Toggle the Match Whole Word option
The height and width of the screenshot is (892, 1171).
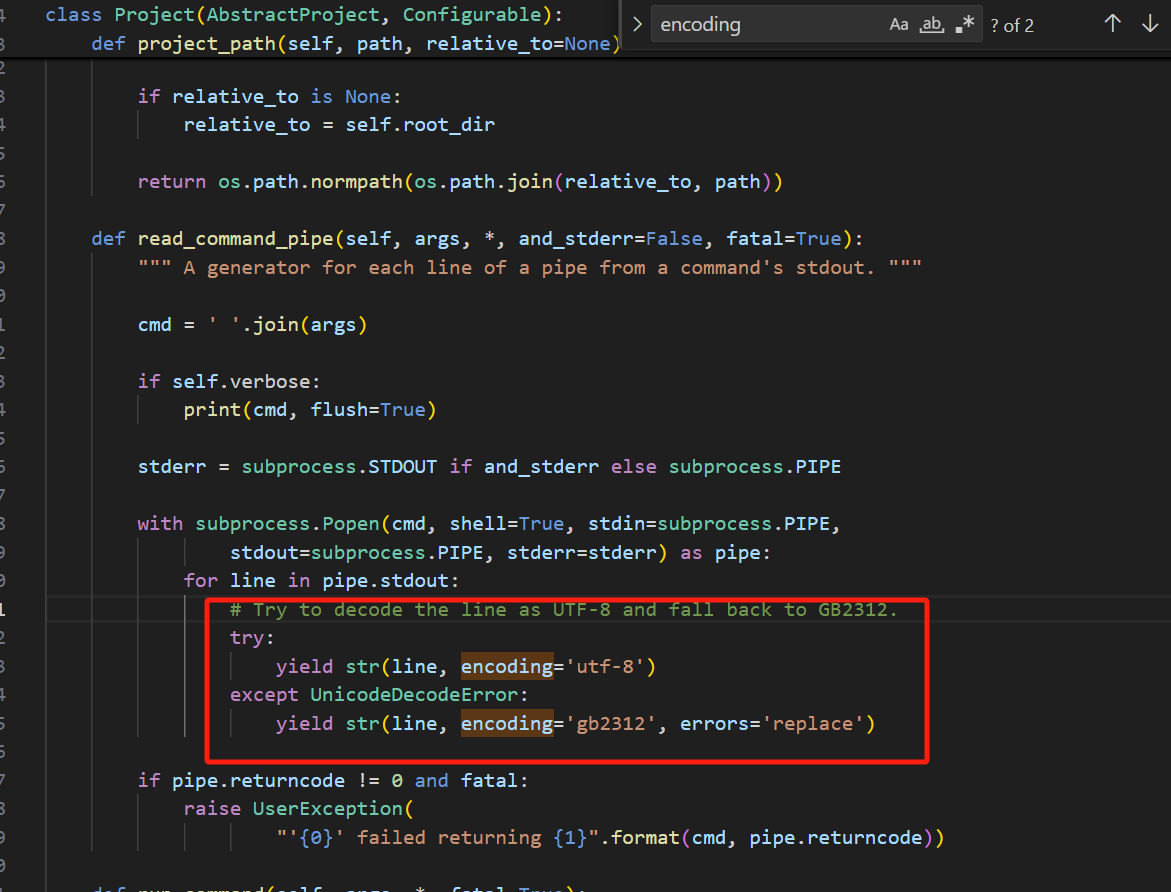pyautogui.click(x=931, y=25)
